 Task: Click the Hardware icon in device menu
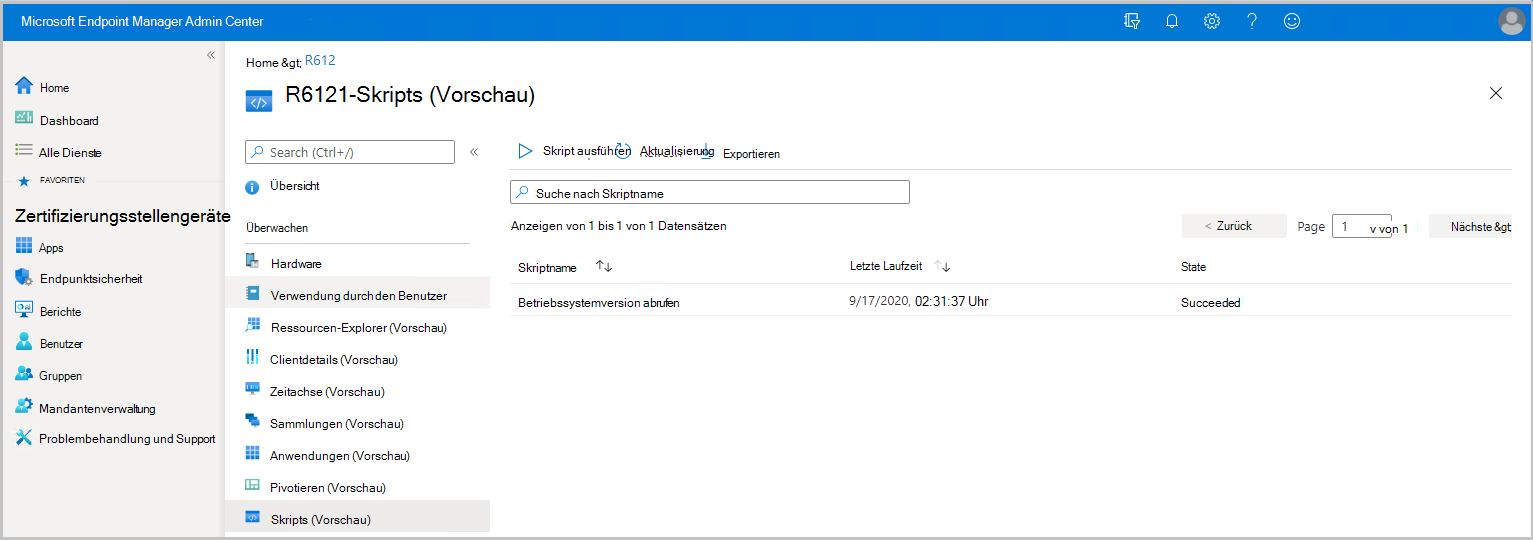click(x=253, y=263)
